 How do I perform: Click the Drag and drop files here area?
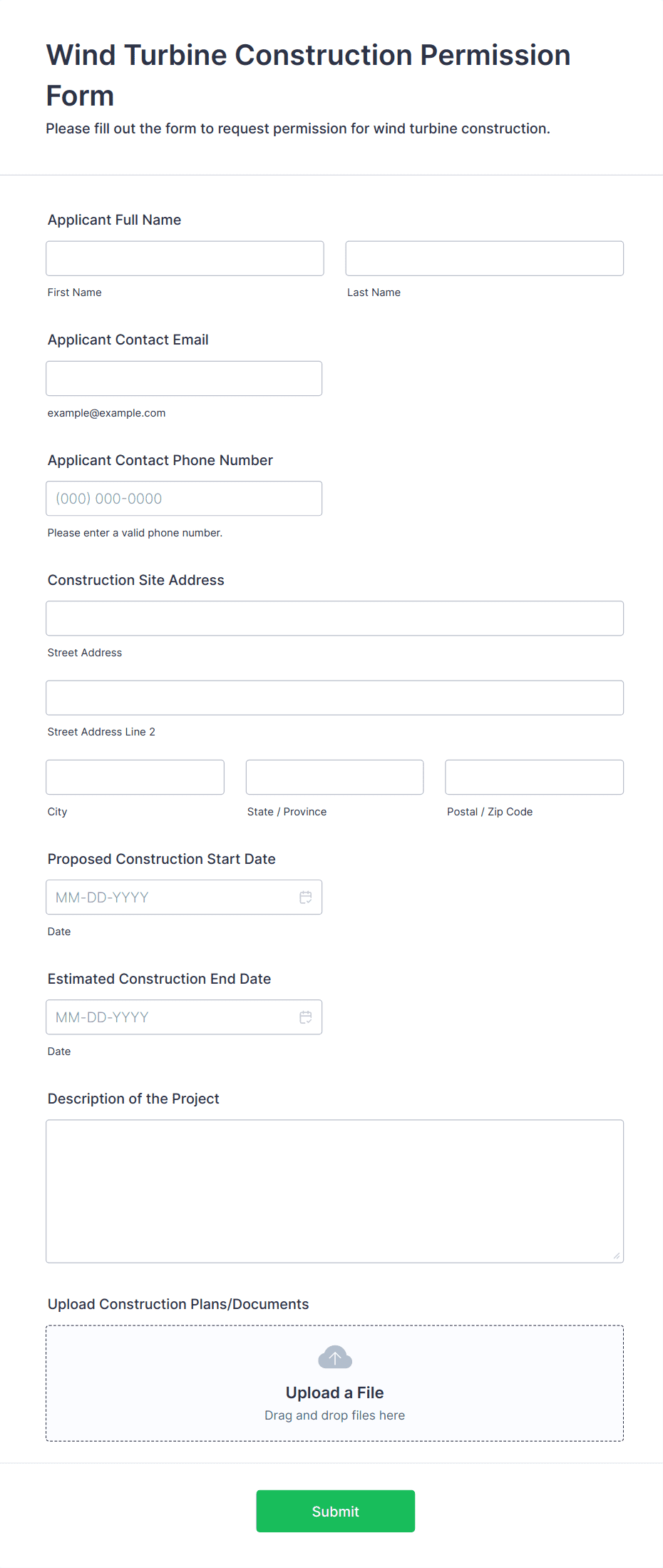pyautogui.click(x=335, y=1415)
